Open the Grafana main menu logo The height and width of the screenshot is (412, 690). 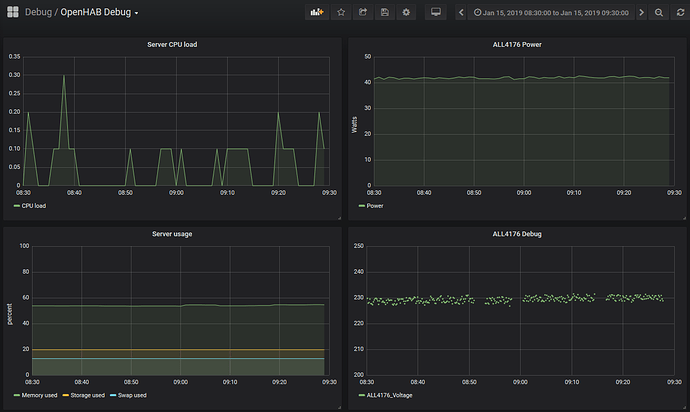click(x=13, y=12)
